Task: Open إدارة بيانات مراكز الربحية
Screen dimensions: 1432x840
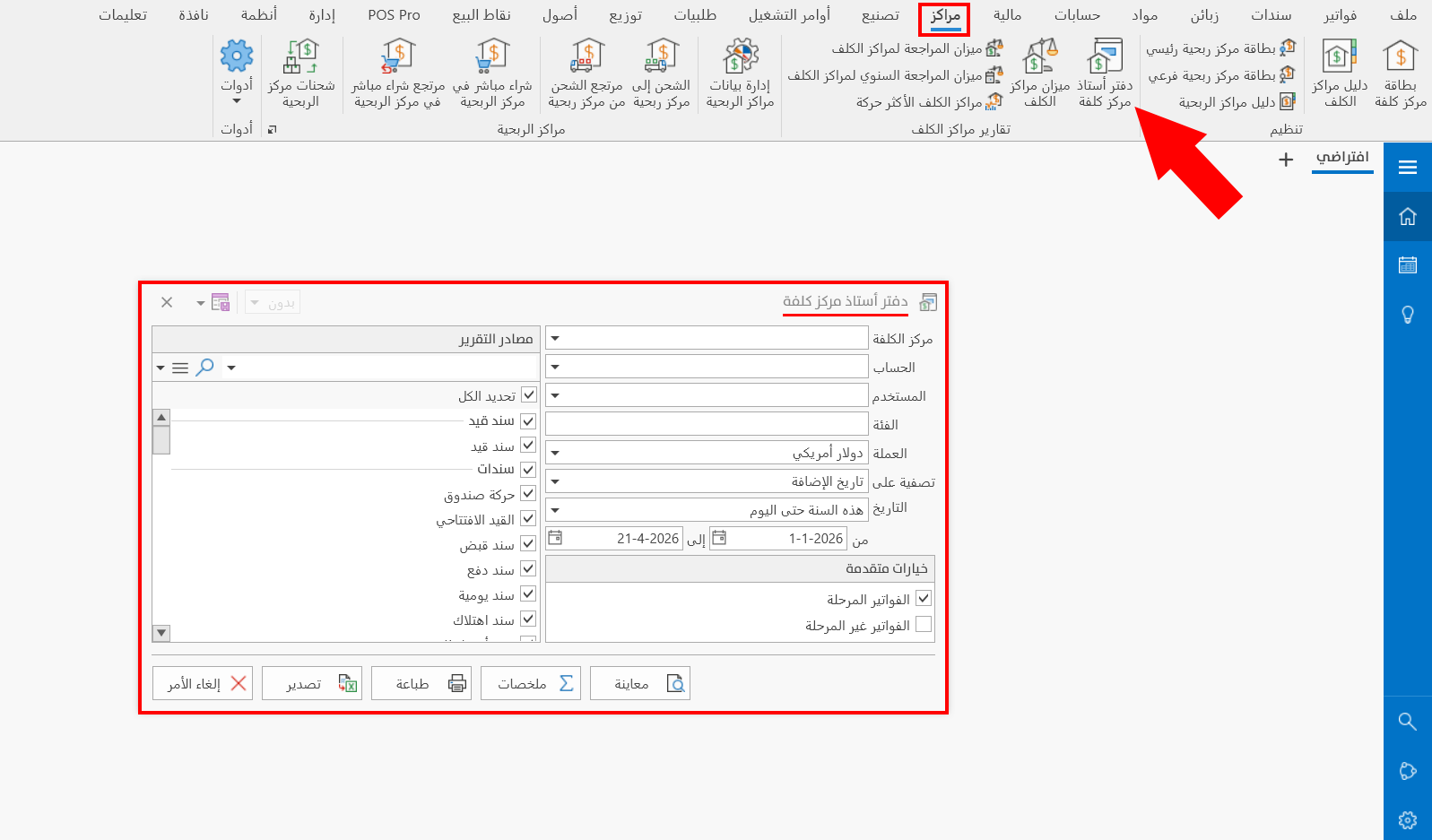Action: pos(740,74)
